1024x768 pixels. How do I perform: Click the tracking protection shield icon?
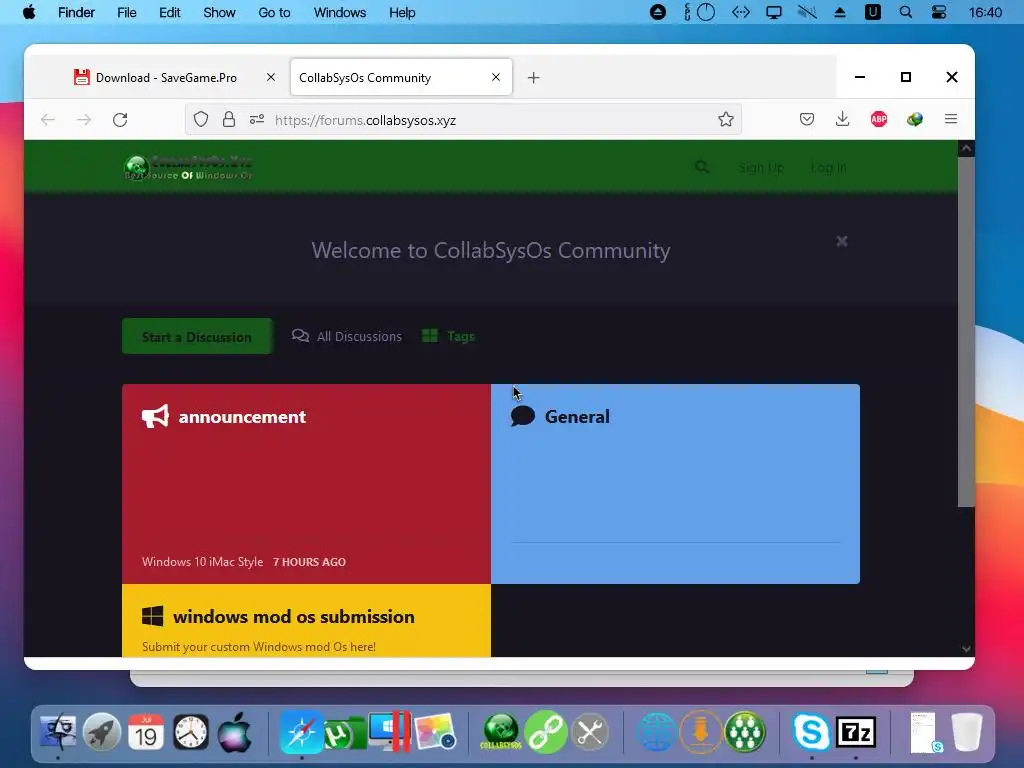point(201,119)
